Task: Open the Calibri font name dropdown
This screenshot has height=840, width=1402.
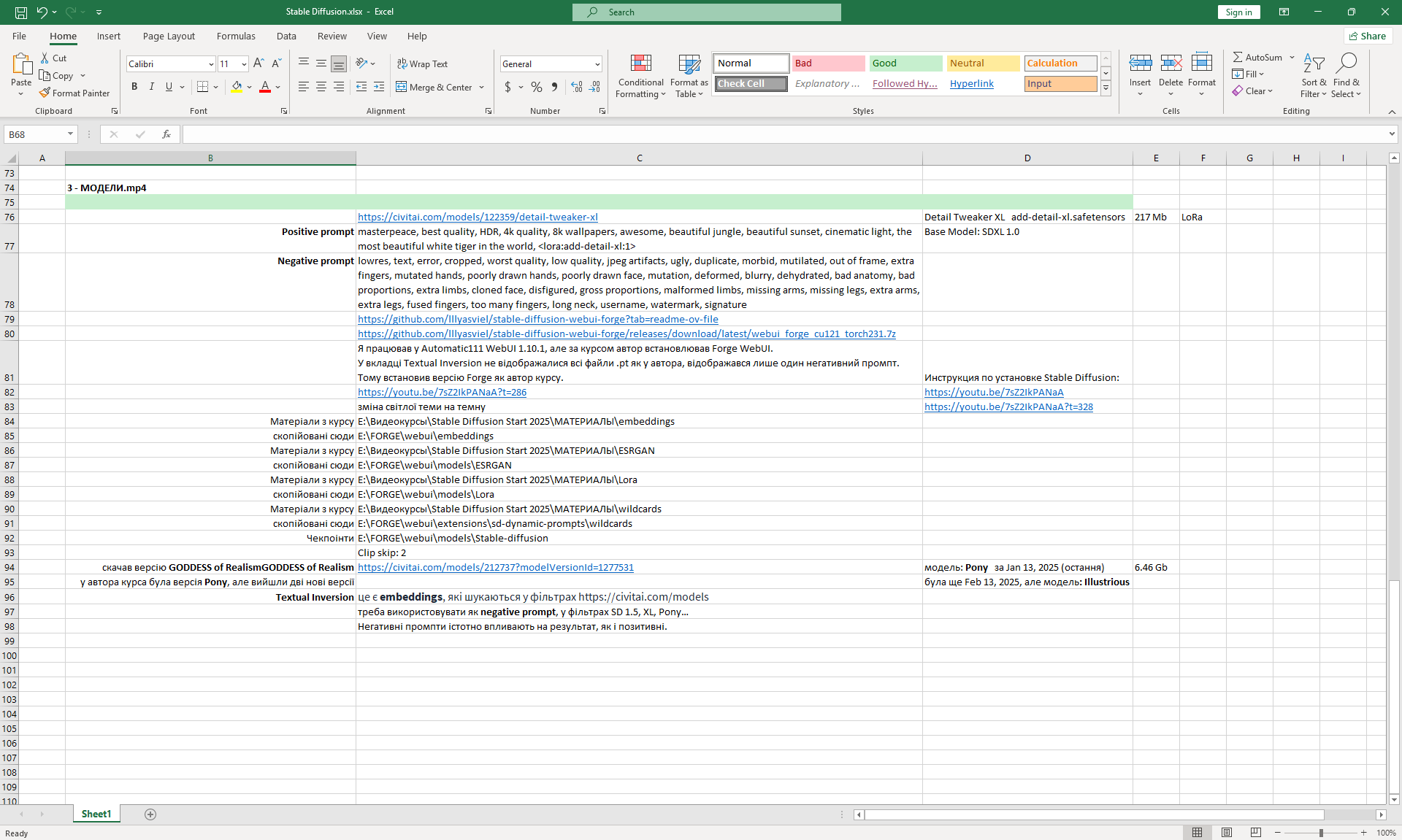Action: [211, 64]
